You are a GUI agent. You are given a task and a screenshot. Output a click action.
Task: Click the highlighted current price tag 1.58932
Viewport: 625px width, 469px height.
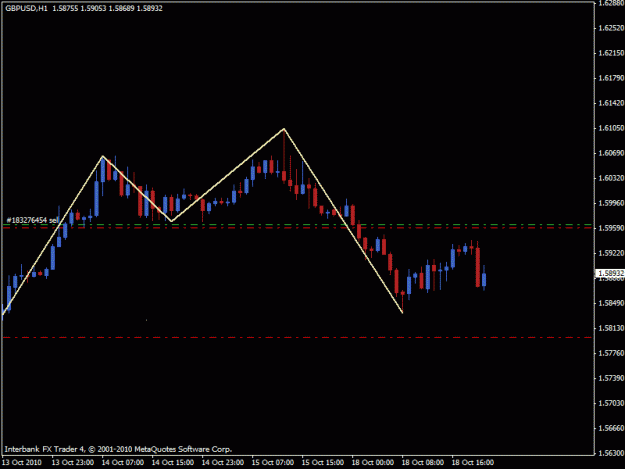tap(610, 273)
